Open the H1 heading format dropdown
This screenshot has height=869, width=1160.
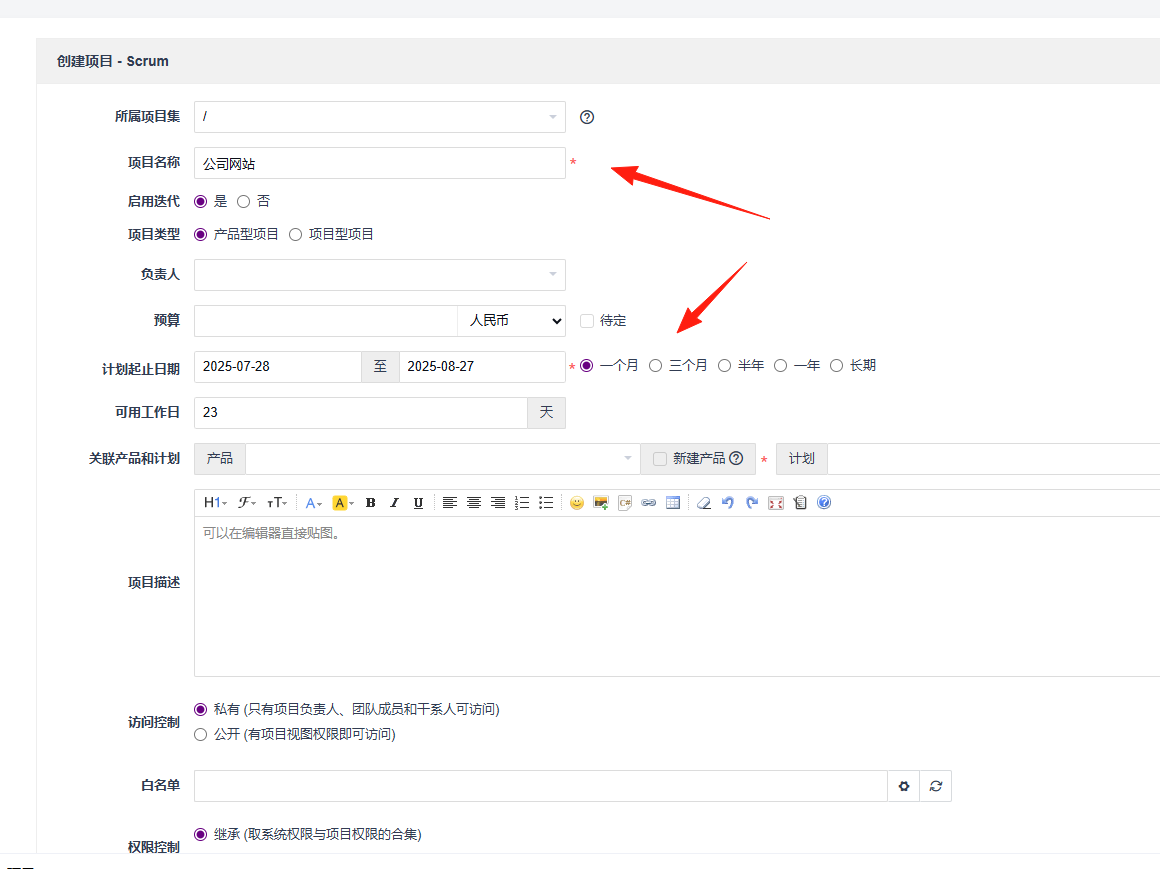pos(215,503)
